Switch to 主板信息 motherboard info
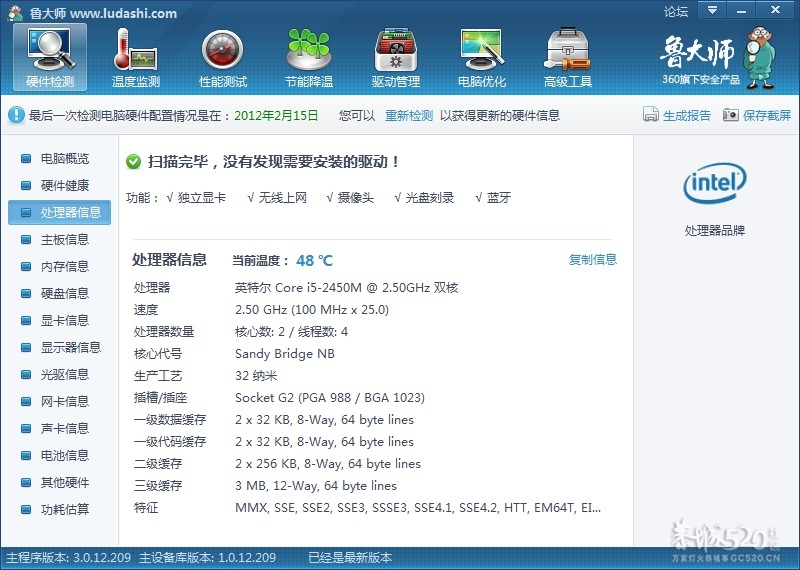The width and height of the screenshot is (800, 570). click(x=64, y=240)
